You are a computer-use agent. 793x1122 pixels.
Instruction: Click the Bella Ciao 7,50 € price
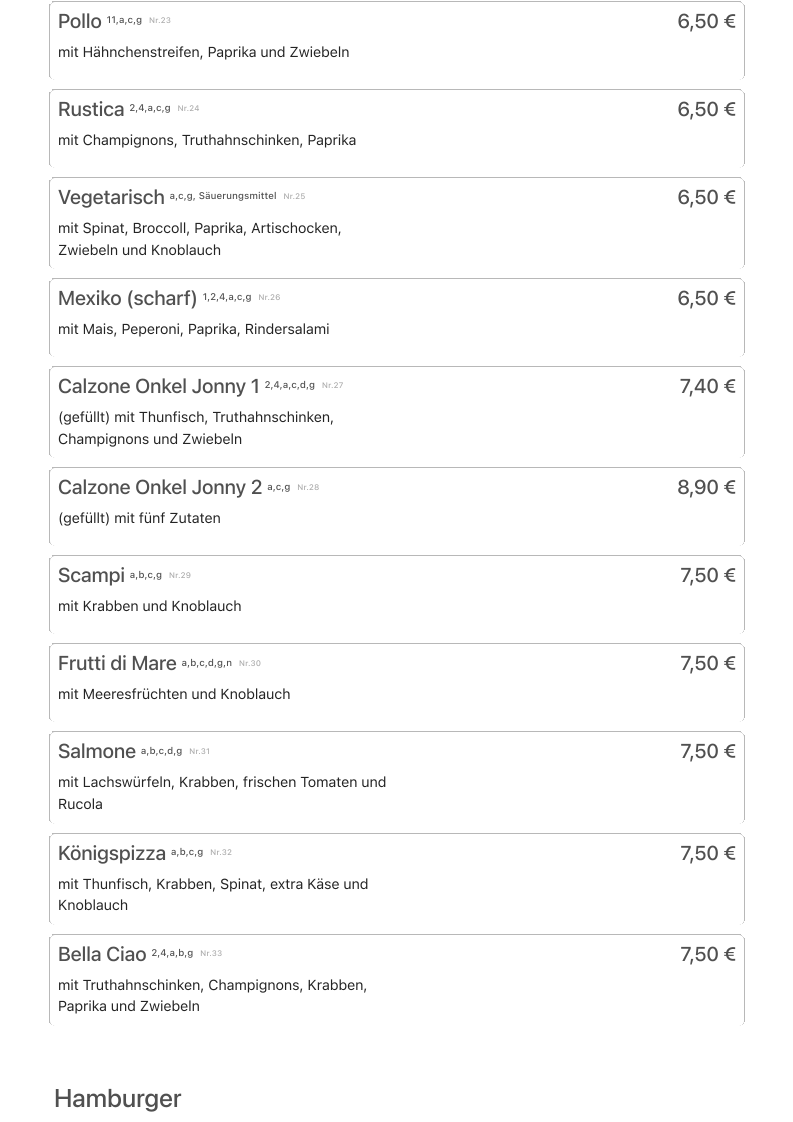click(707, 955)
